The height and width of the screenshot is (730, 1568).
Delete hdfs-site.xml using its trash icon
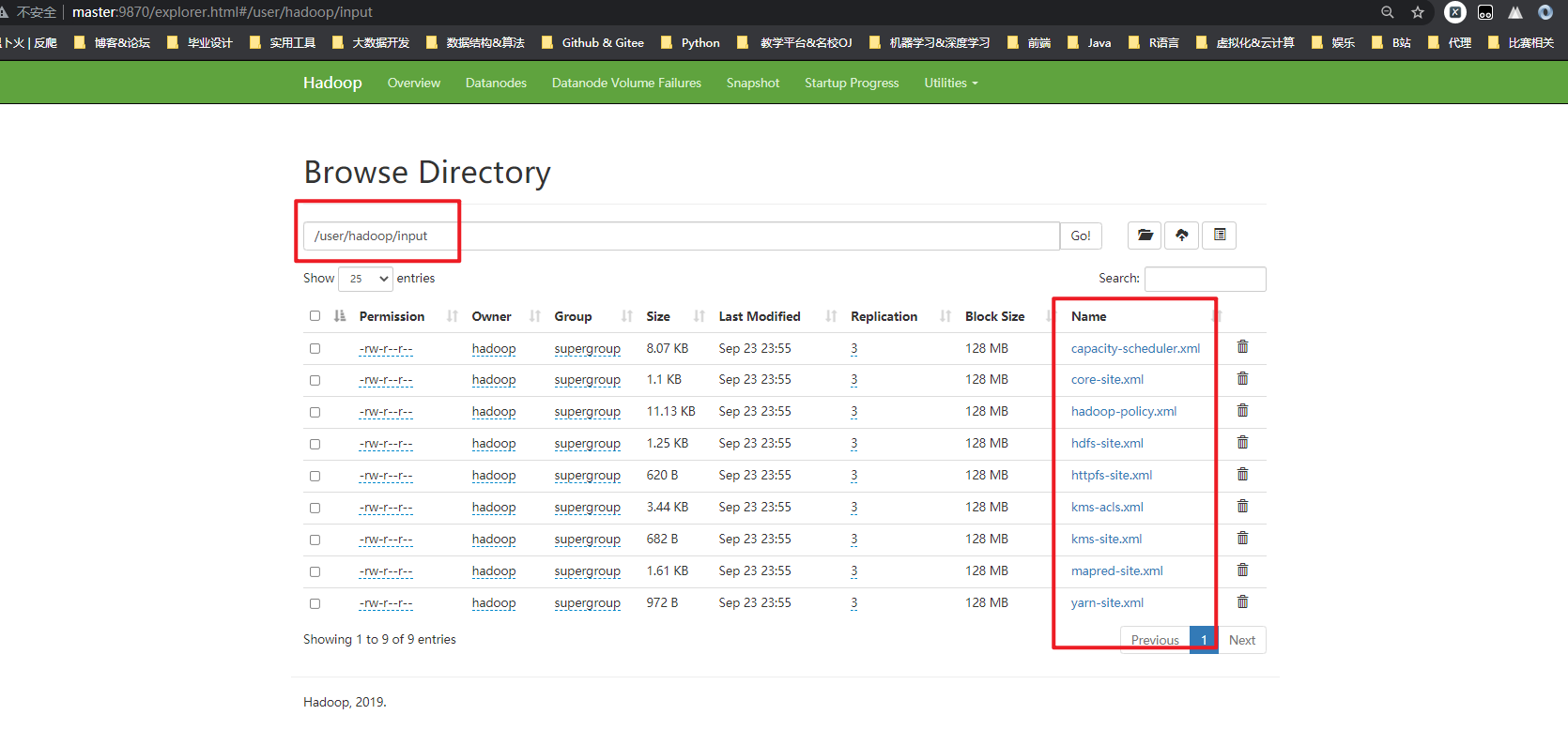point(1242,443)
